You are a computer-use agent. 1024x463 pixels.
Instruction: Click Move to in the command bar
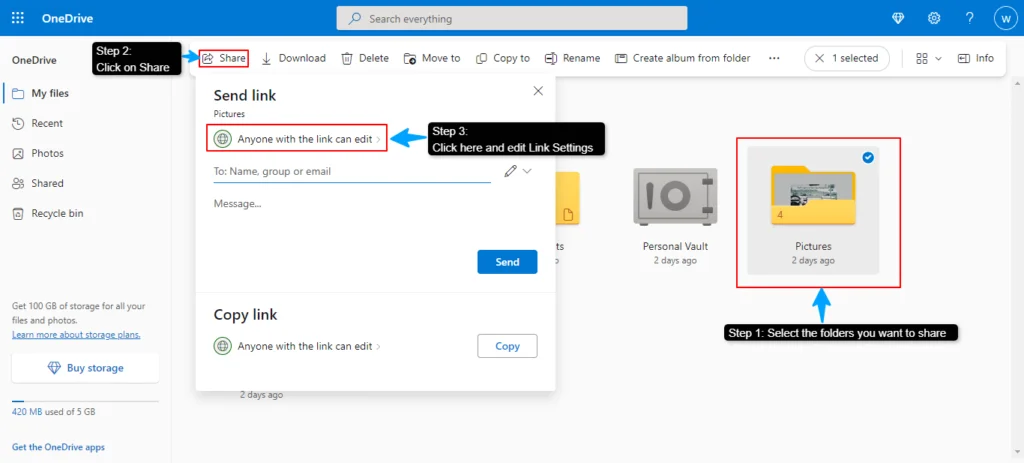tap(432, 58)
